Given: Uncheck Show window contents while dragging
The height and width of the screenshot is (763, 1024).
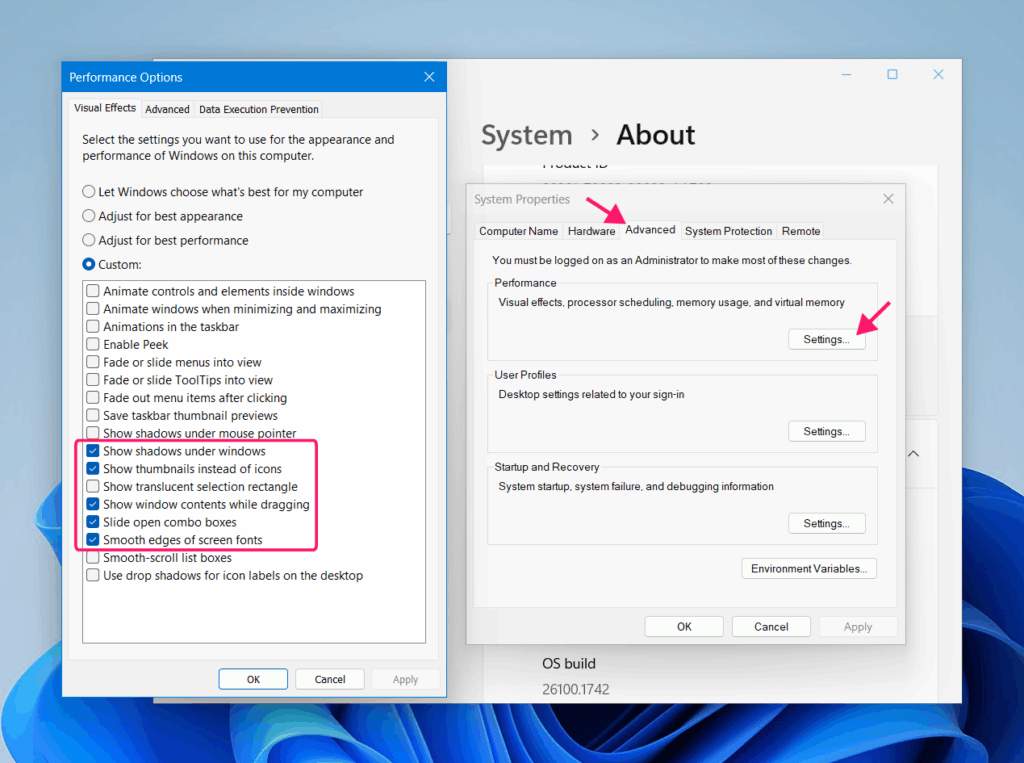Looking at the screenshot, I should pyautogui.click(x=93, y=504).
